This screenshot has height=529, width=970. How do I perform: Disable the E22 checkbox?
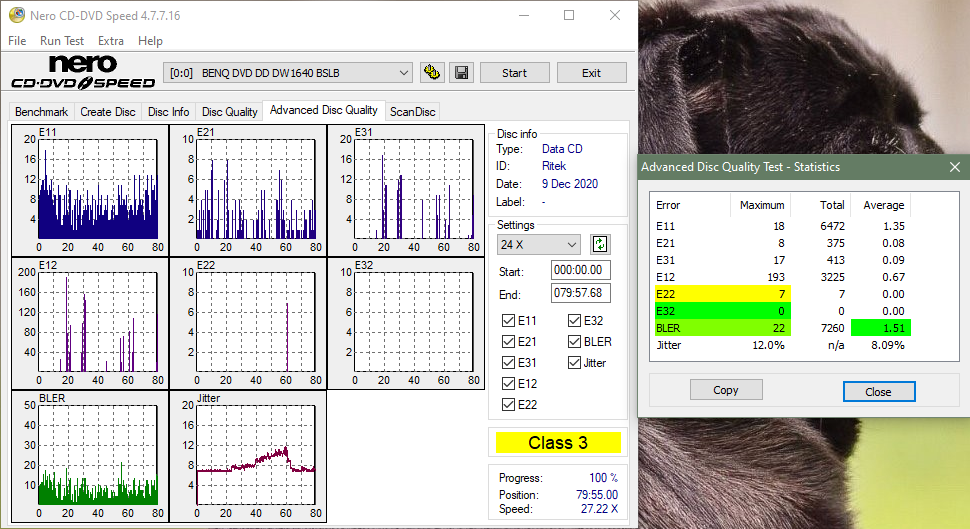pos(509,405)
